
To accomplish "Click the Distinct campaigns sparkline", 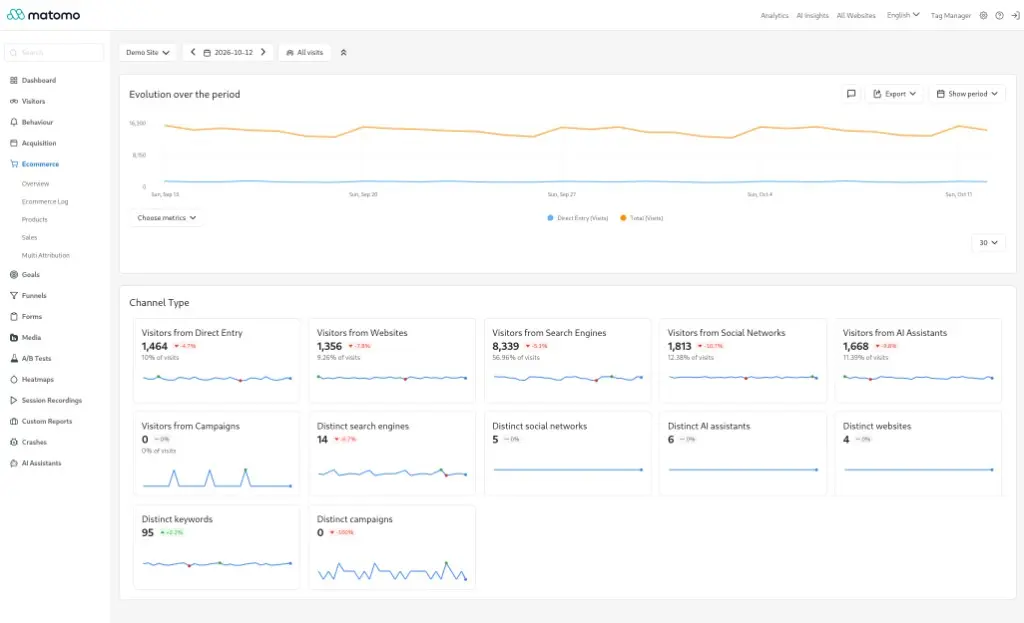I will tap(392, 571).
